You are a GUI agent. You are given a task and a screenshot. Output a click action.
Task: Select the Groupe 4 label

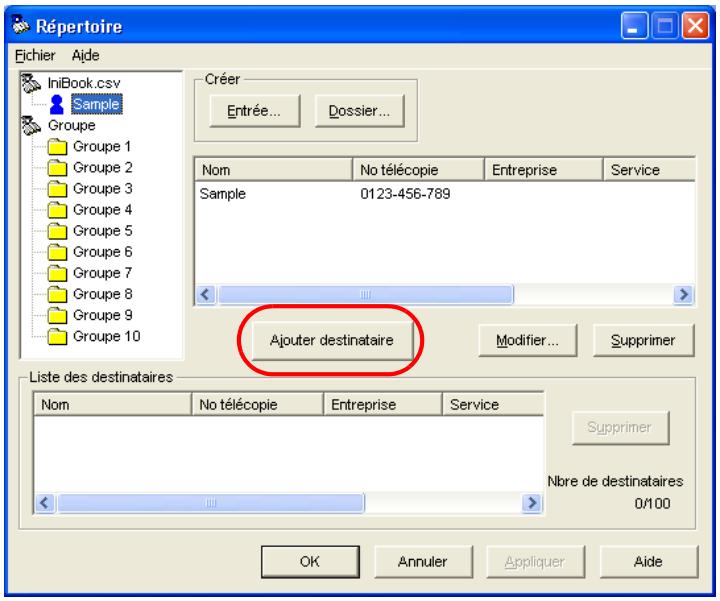(102, 210)
